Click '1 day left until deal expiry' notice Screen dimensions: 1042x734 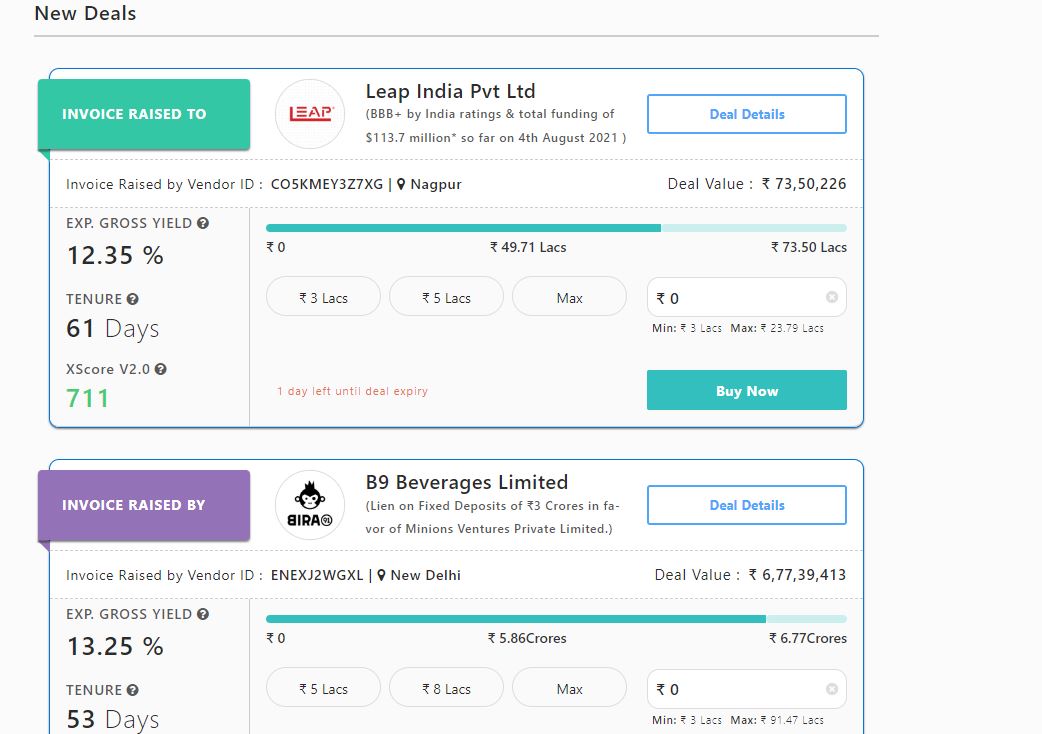(352, 391)
